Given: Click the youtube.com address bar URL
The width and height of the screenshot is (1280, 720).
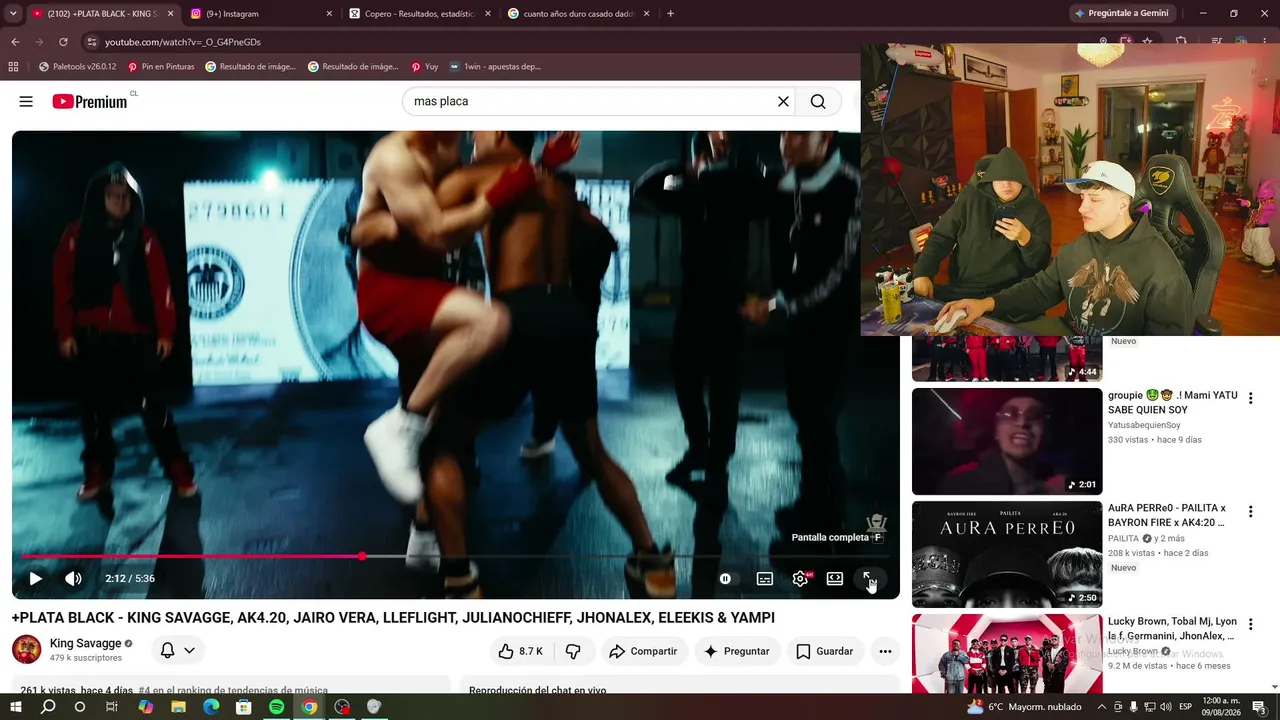Looking at the screenshot, I should 183,42.
